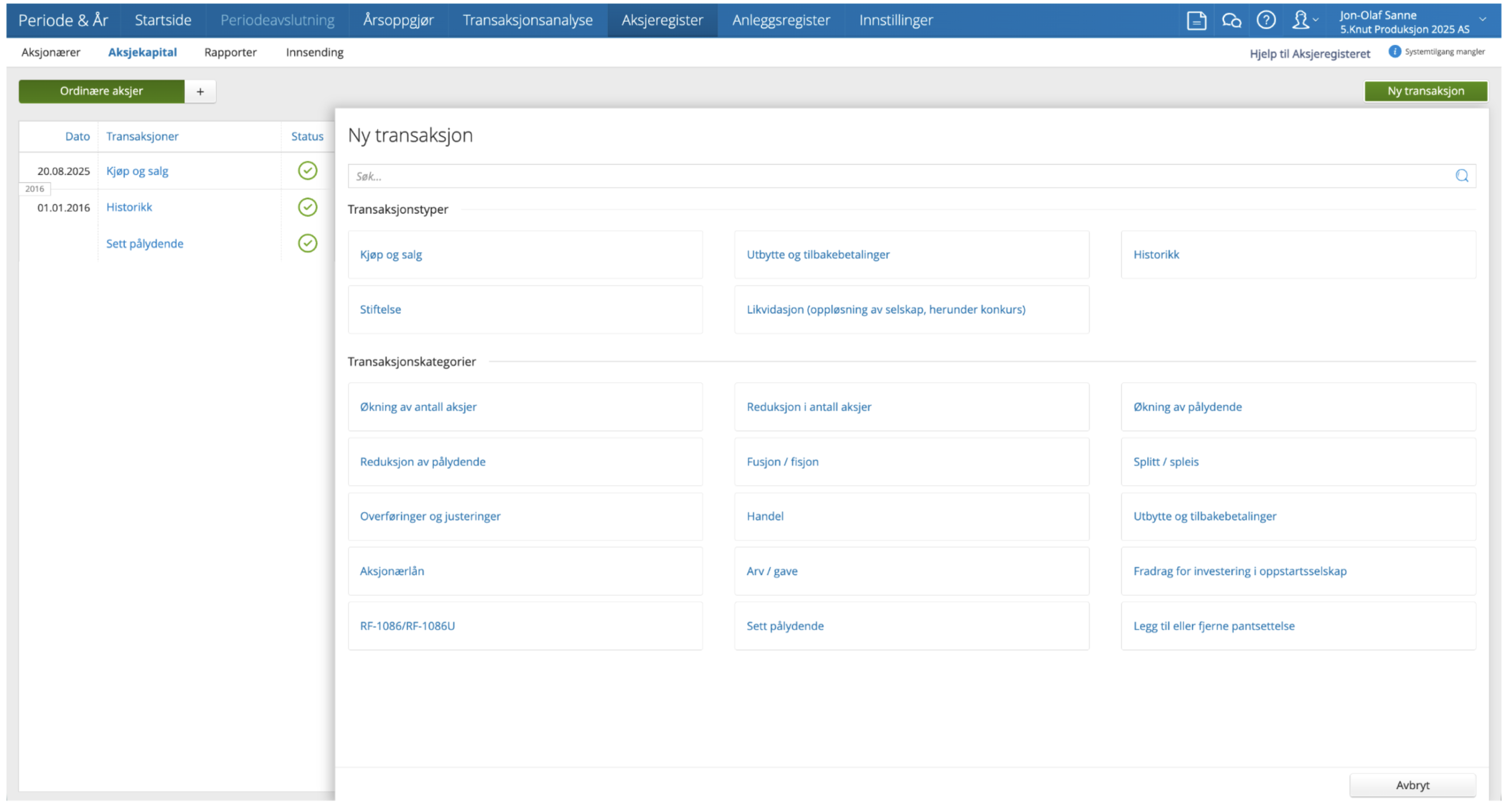This screenshot has height=812, width=1509.
Task: Select the Ordinære aksjer share class
Action: (101, 91)
